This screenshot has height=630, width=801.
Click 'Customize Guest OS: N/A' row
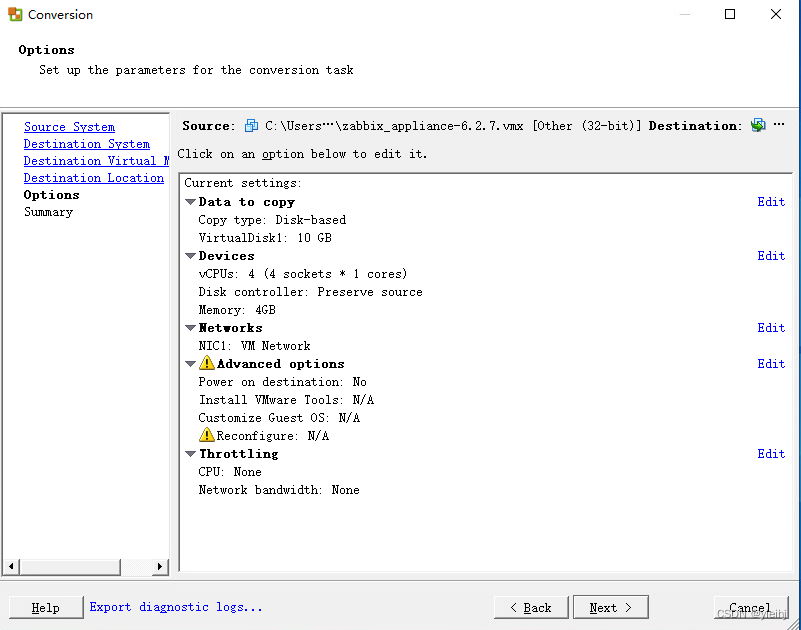click(279, 417)
